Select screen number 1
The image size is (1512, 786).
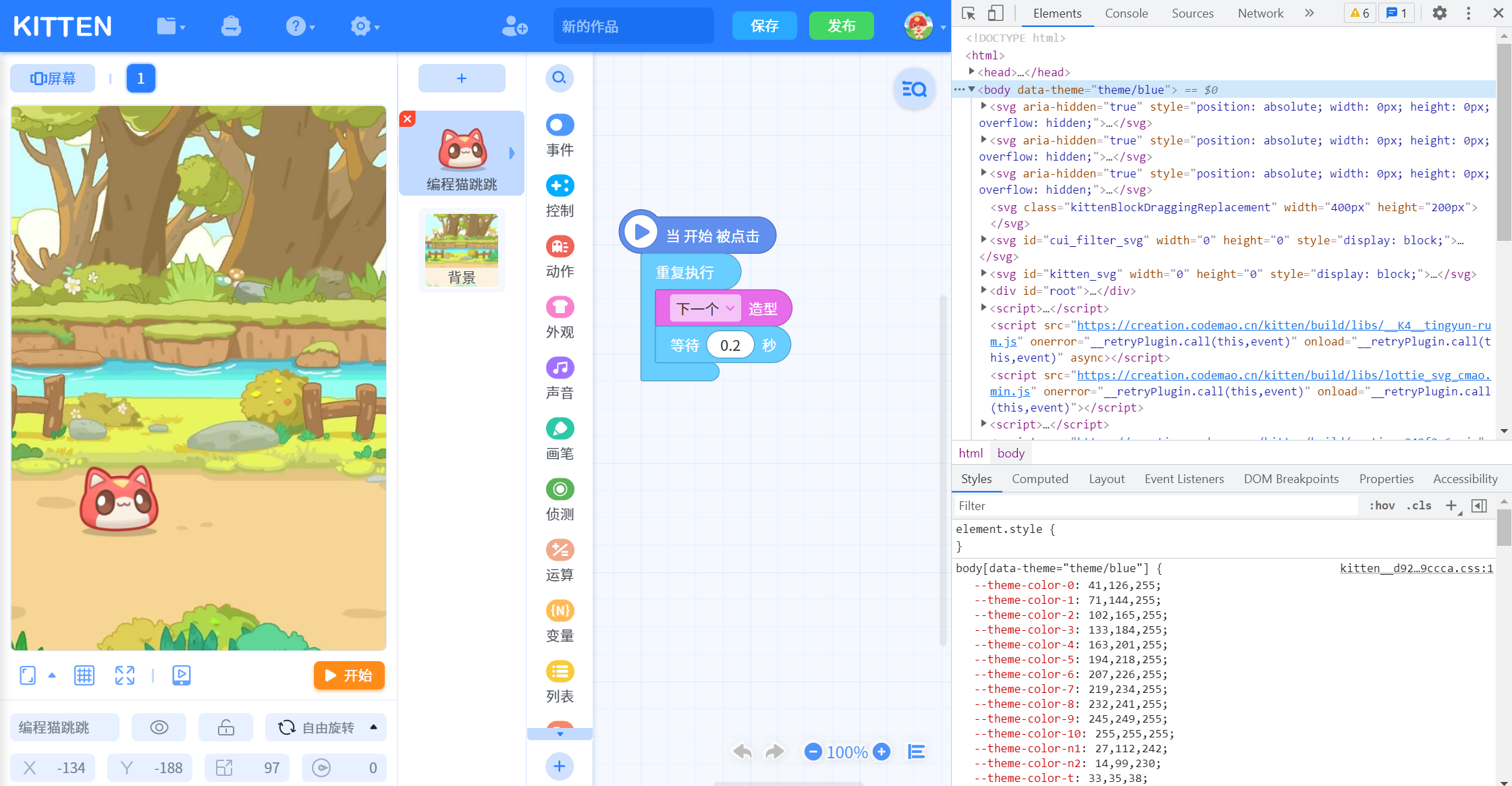point(140,78)
